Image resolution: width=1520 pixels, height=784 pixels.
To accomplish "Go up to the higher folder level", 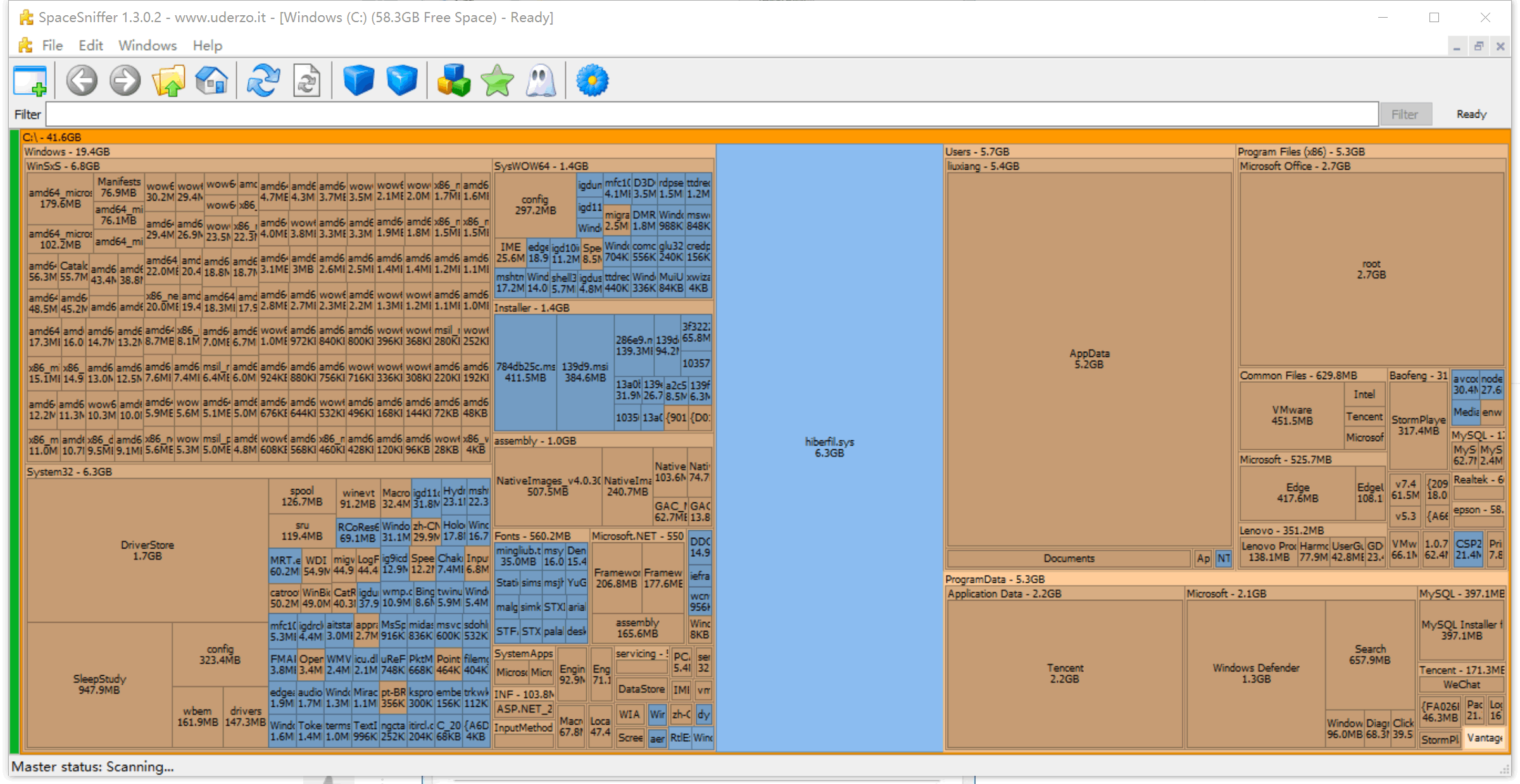I will pyautogui.click(x=168, y=81).
